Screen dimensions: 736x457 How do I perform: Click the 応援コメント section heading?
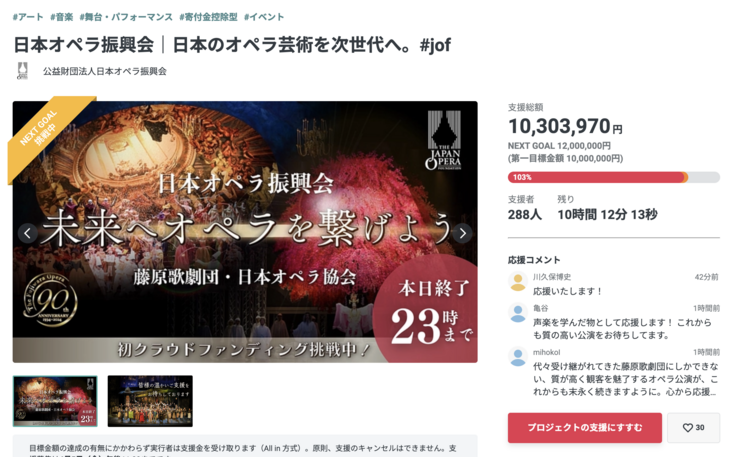[534, 260]
